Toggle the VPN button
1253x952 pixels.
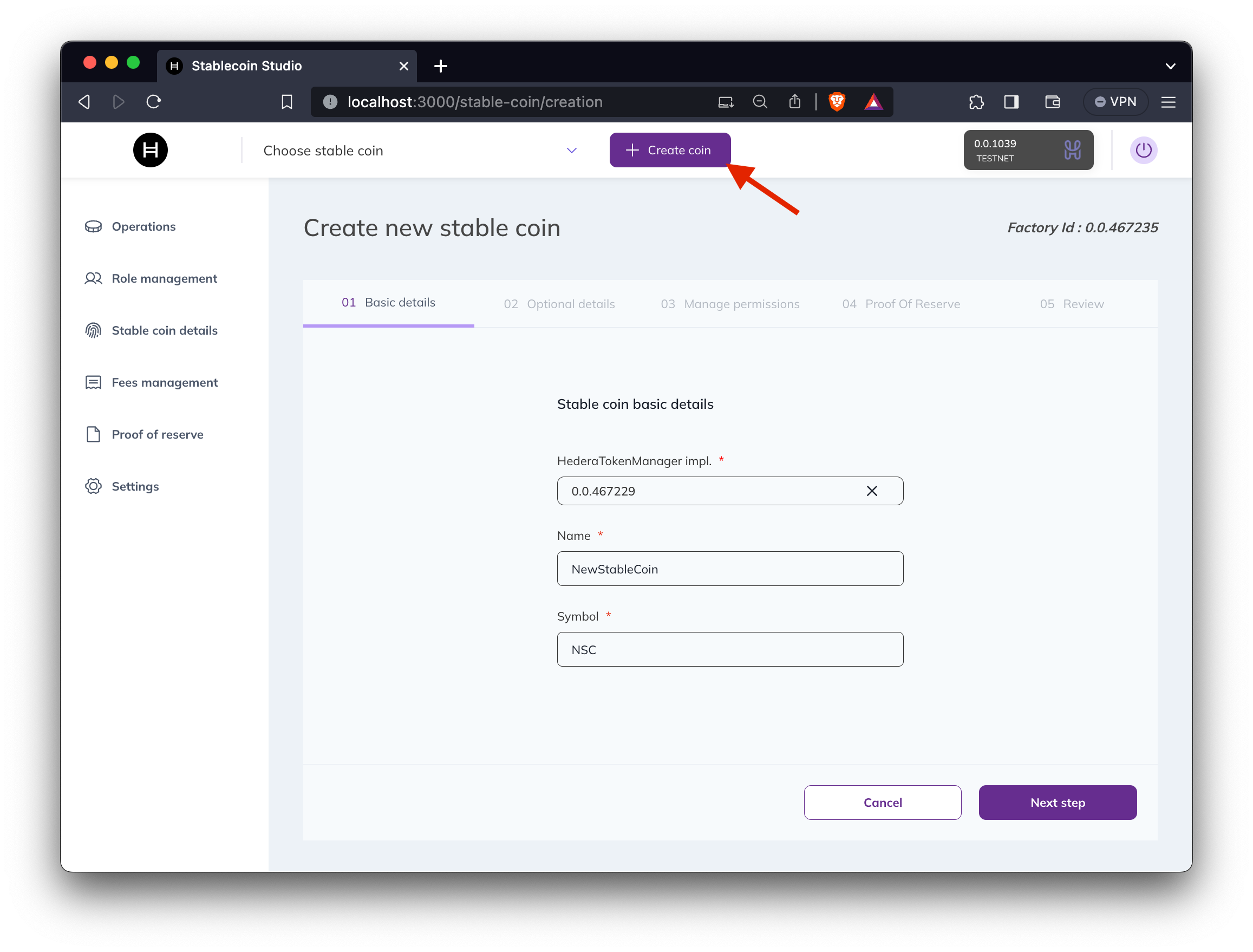(1115, 102)
